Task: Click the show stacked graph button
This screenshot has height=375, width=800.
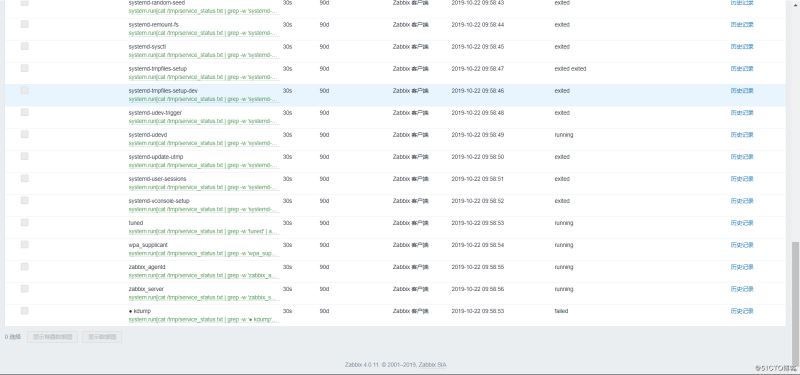Action: pos(53,337)
